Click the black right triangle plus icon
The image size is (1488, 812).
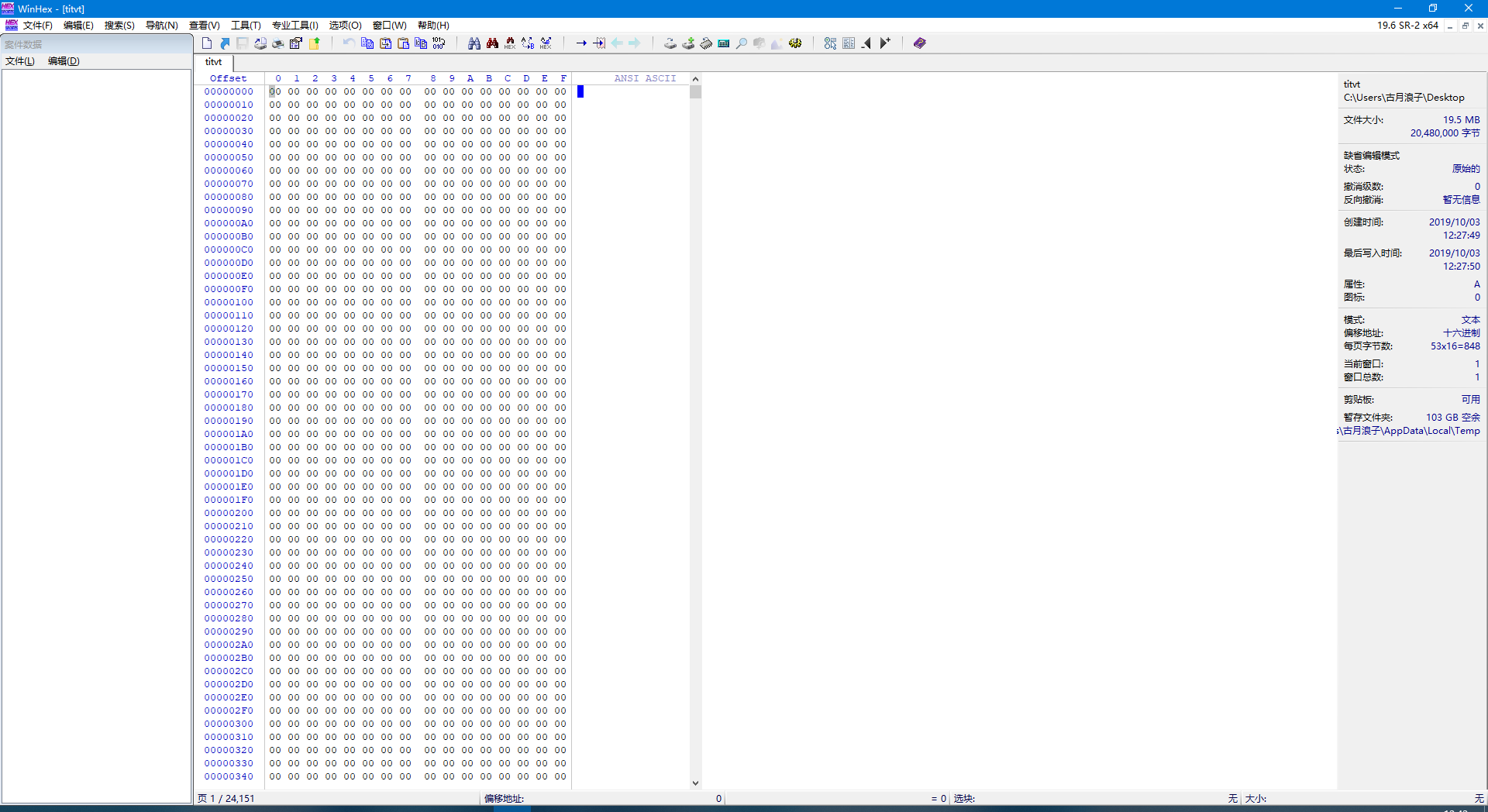click(x=885, y=43)
